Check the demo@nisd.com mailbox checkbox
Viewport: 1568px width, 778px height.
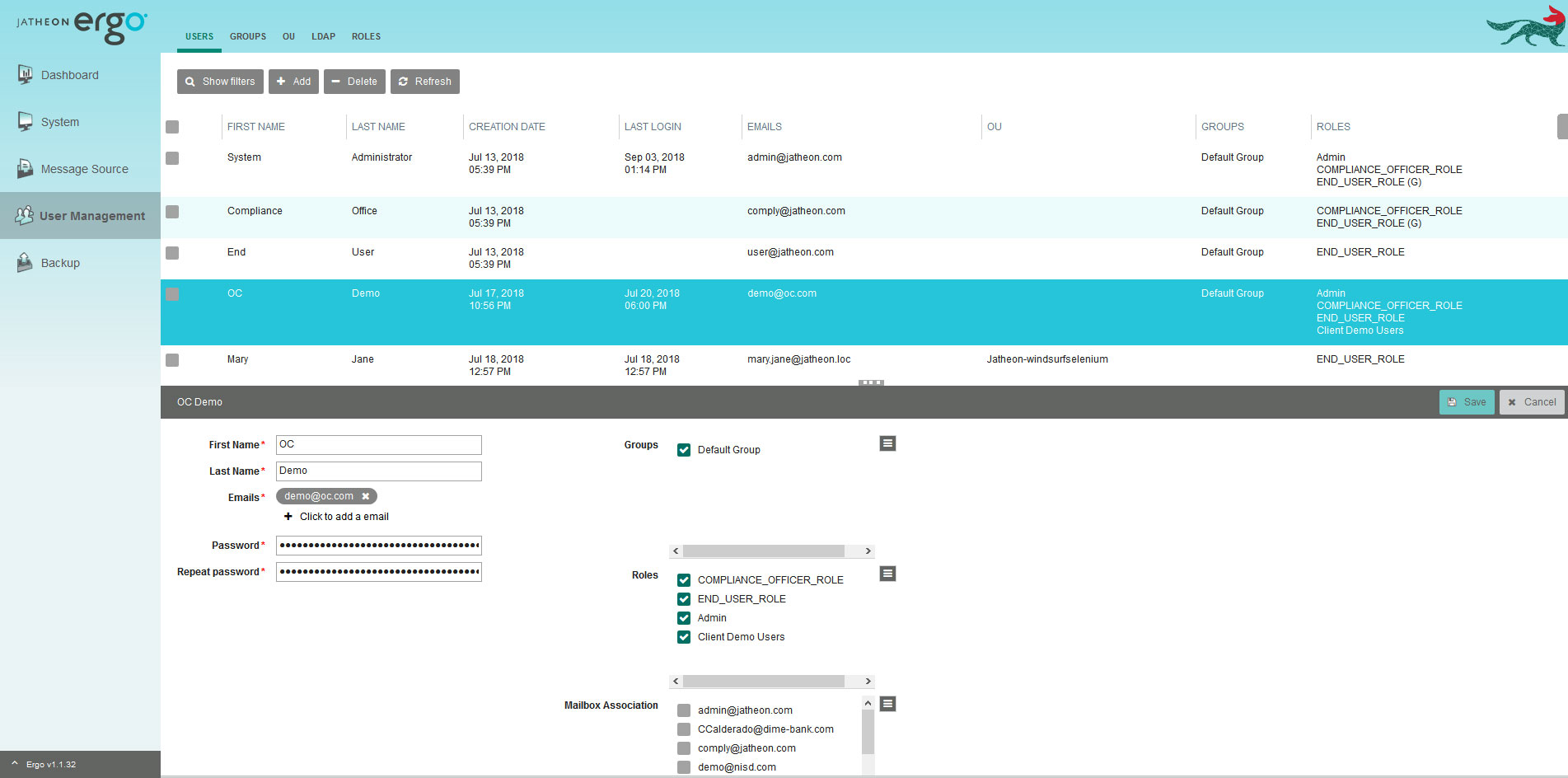pyautogui.click(x=684, y=767)
